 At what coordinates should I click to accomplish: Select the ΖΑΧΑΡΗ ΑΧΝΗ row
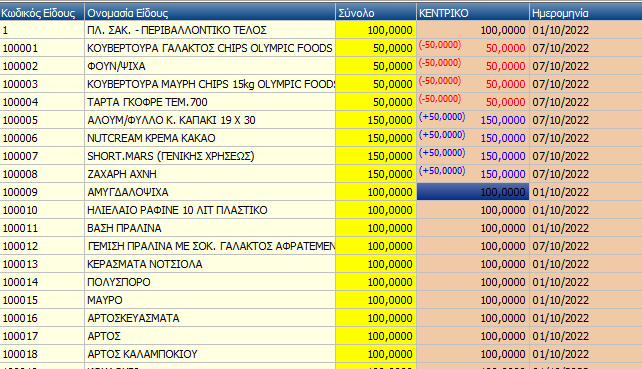321,174
